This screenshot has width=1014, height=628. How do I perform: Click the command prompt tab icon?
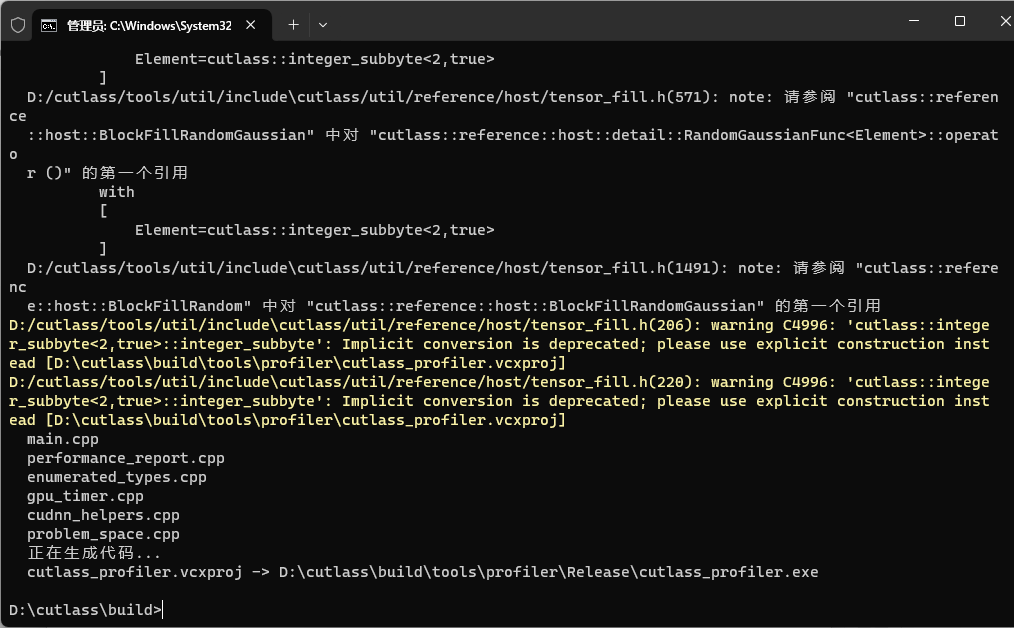(49, 25)
